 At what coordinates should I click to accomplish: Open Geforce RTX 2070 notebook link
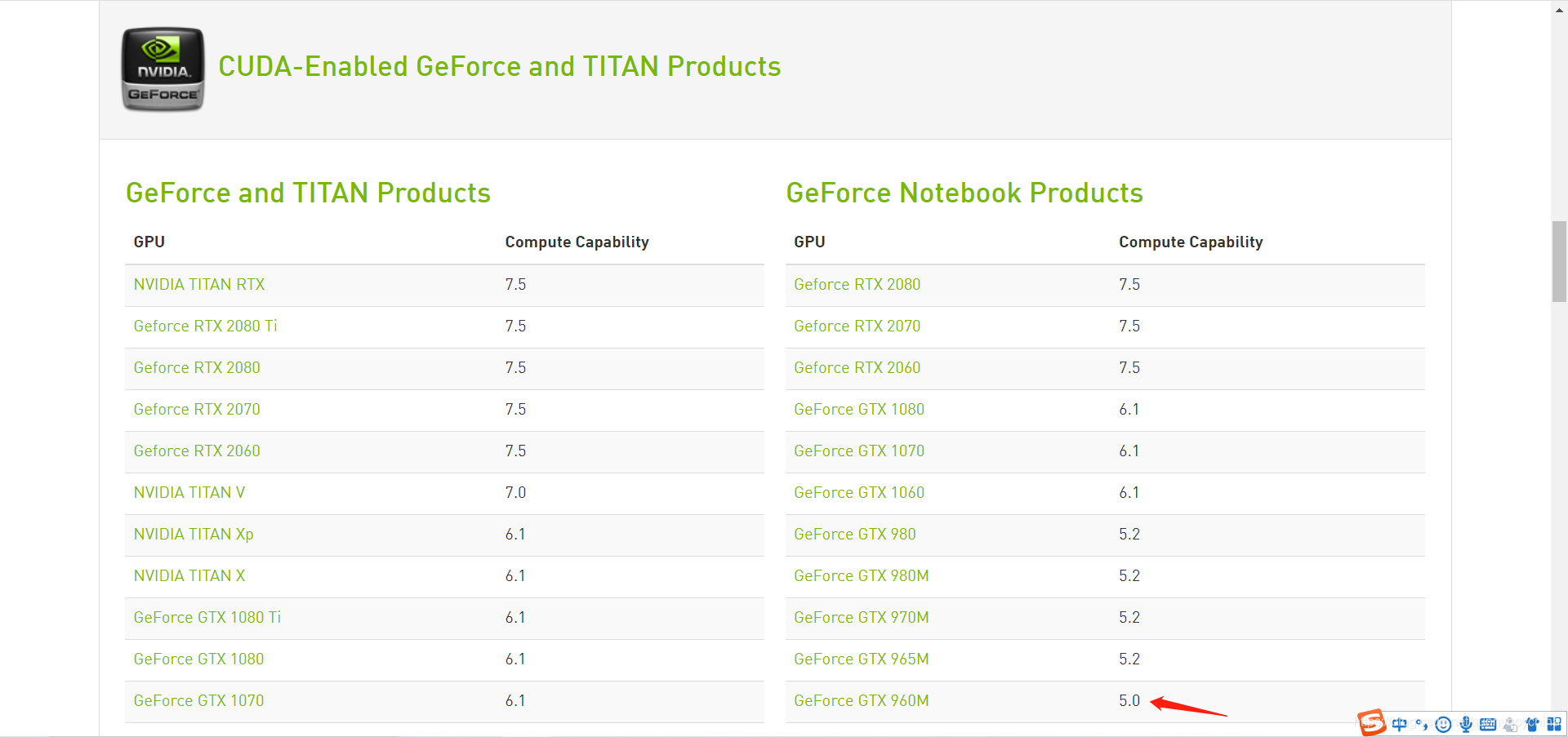pyautogui.click(x=857, y=326)
